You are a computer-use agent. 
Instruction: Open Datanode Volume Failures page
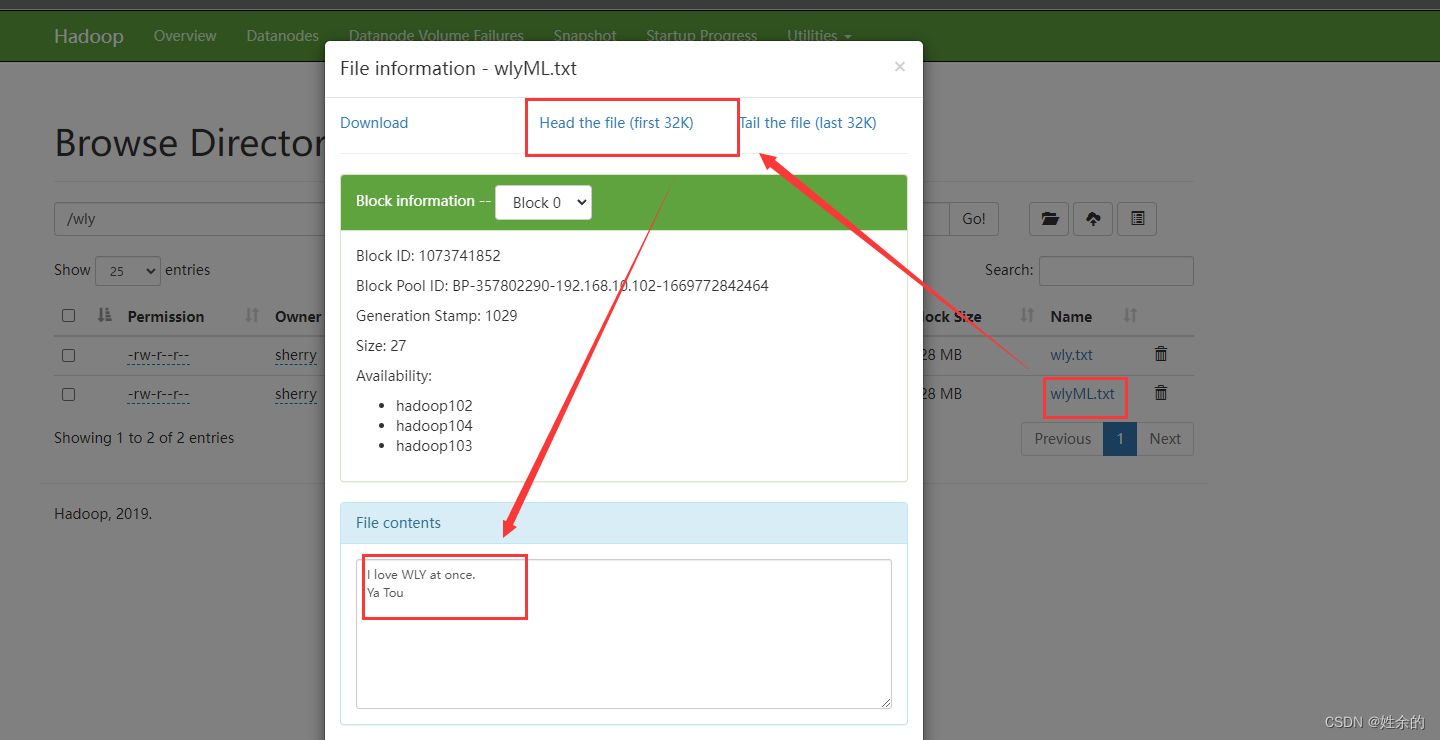pos(436,36)
